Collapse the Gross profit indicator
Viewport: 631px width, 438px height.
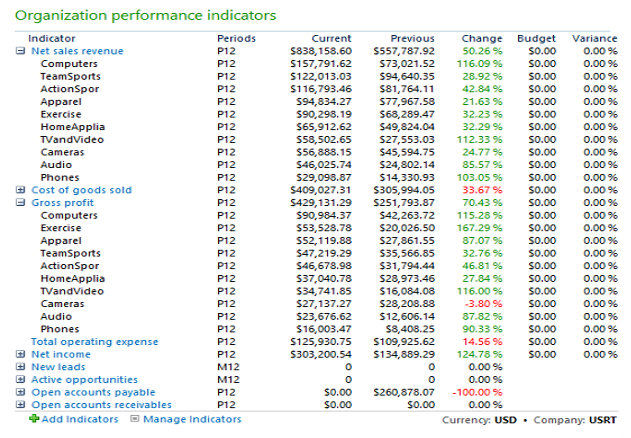21,203
